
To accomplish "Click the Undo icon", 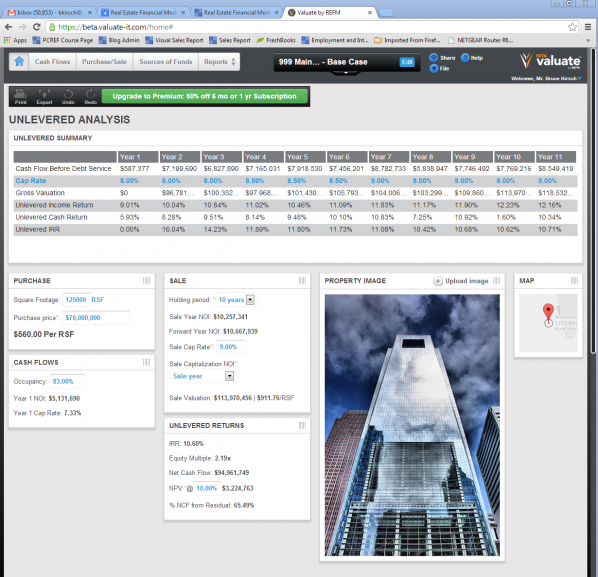I will (68, 93).
